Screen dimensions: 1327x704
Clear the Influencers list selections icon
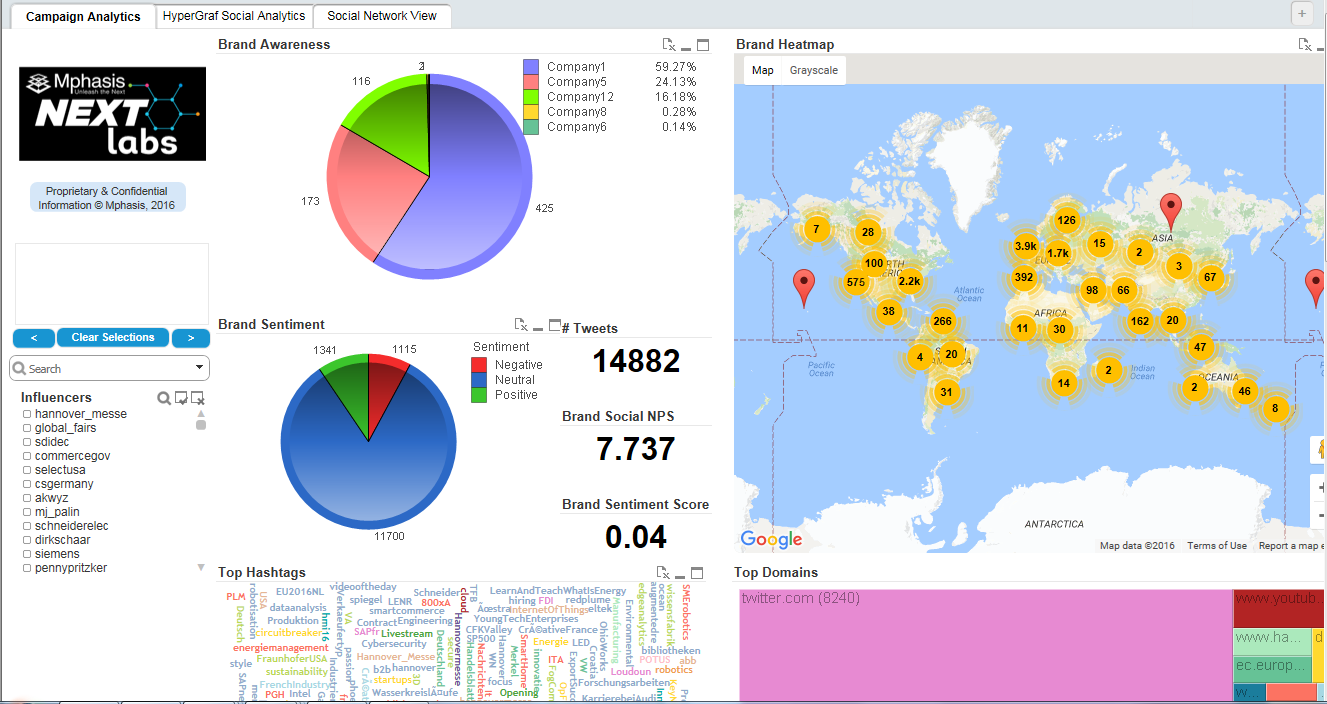[x=198, y=398]
